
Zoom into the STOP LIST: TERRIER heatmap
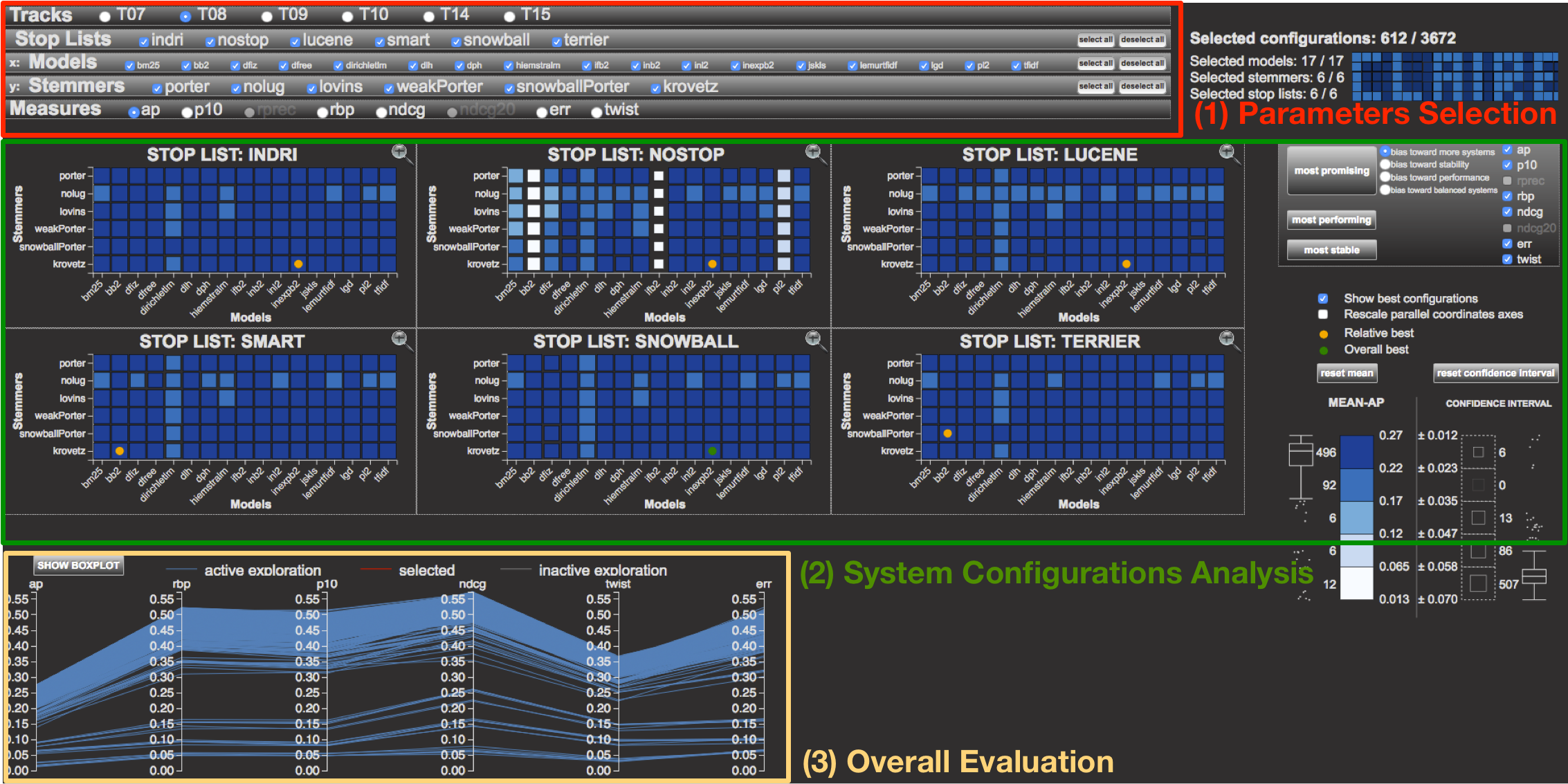coord(1228,338)
